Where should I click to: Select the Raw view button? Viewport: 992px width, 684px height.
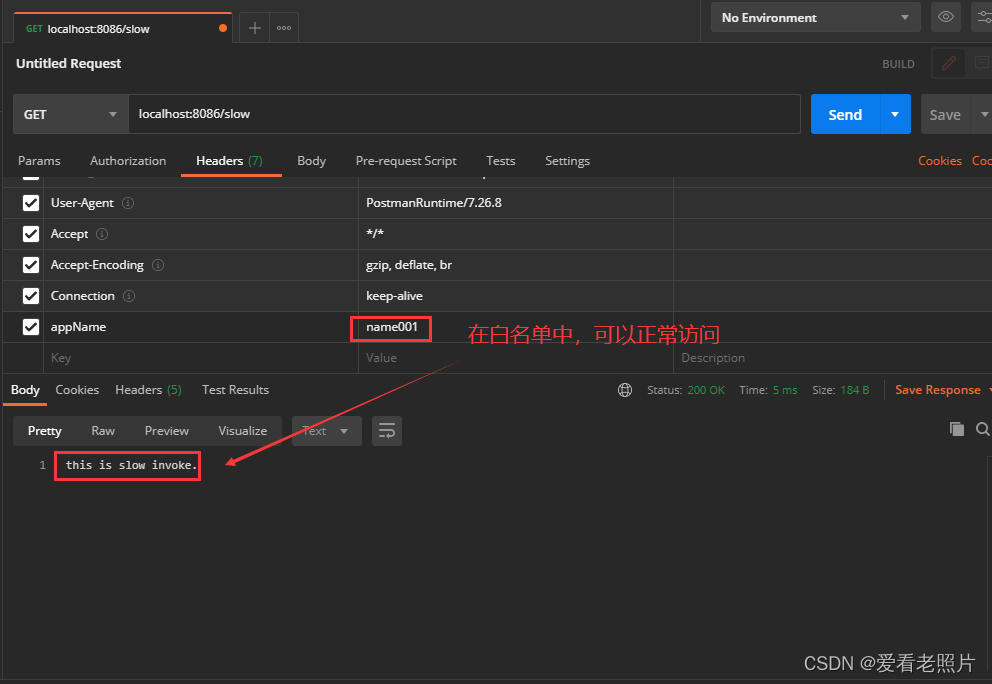point(103,431)
